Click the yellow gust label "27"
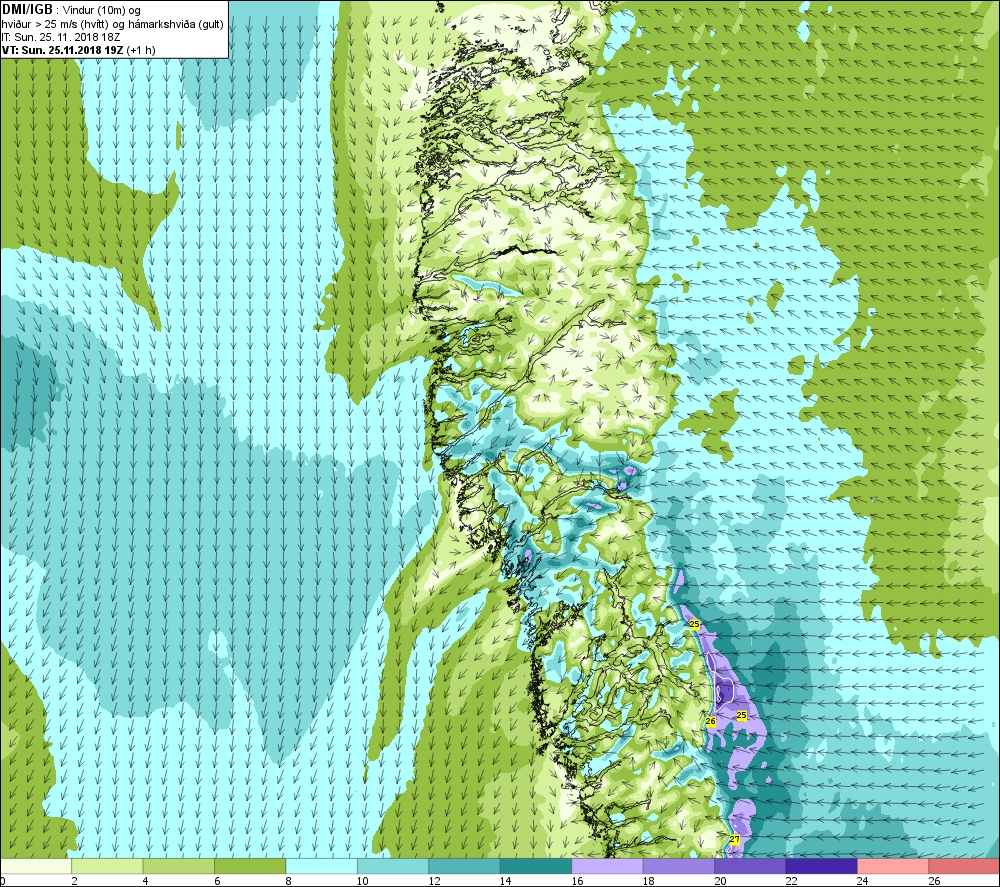The image size is (1000, 887). pos(734,839)
